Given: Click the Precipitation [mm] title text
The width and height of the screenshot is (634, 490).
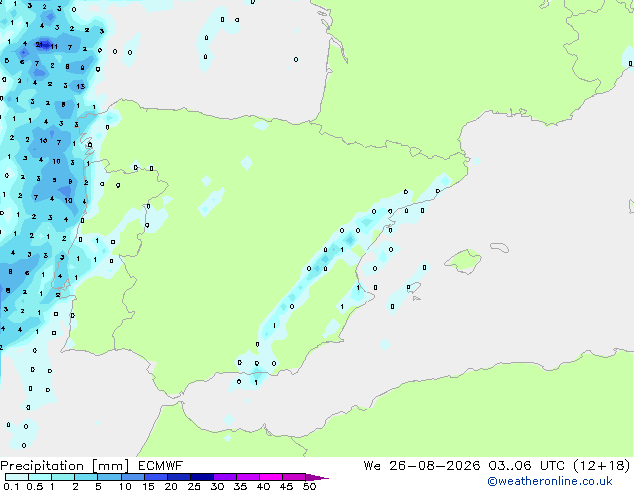Looking at the screenshot, I should coord(65,466).
